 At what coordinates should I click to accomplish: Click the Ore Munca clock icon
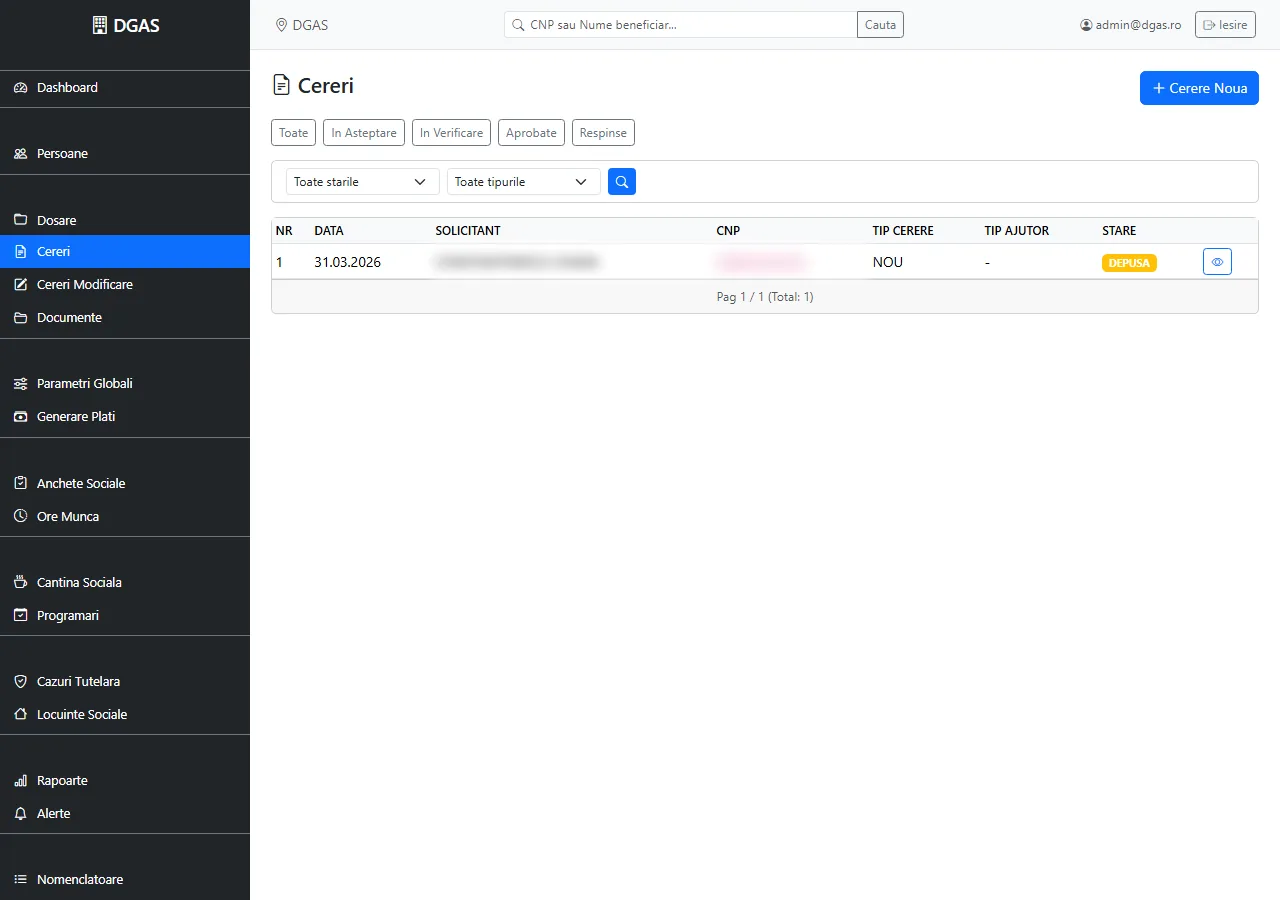pyautogui.click(x=20, y=517)
